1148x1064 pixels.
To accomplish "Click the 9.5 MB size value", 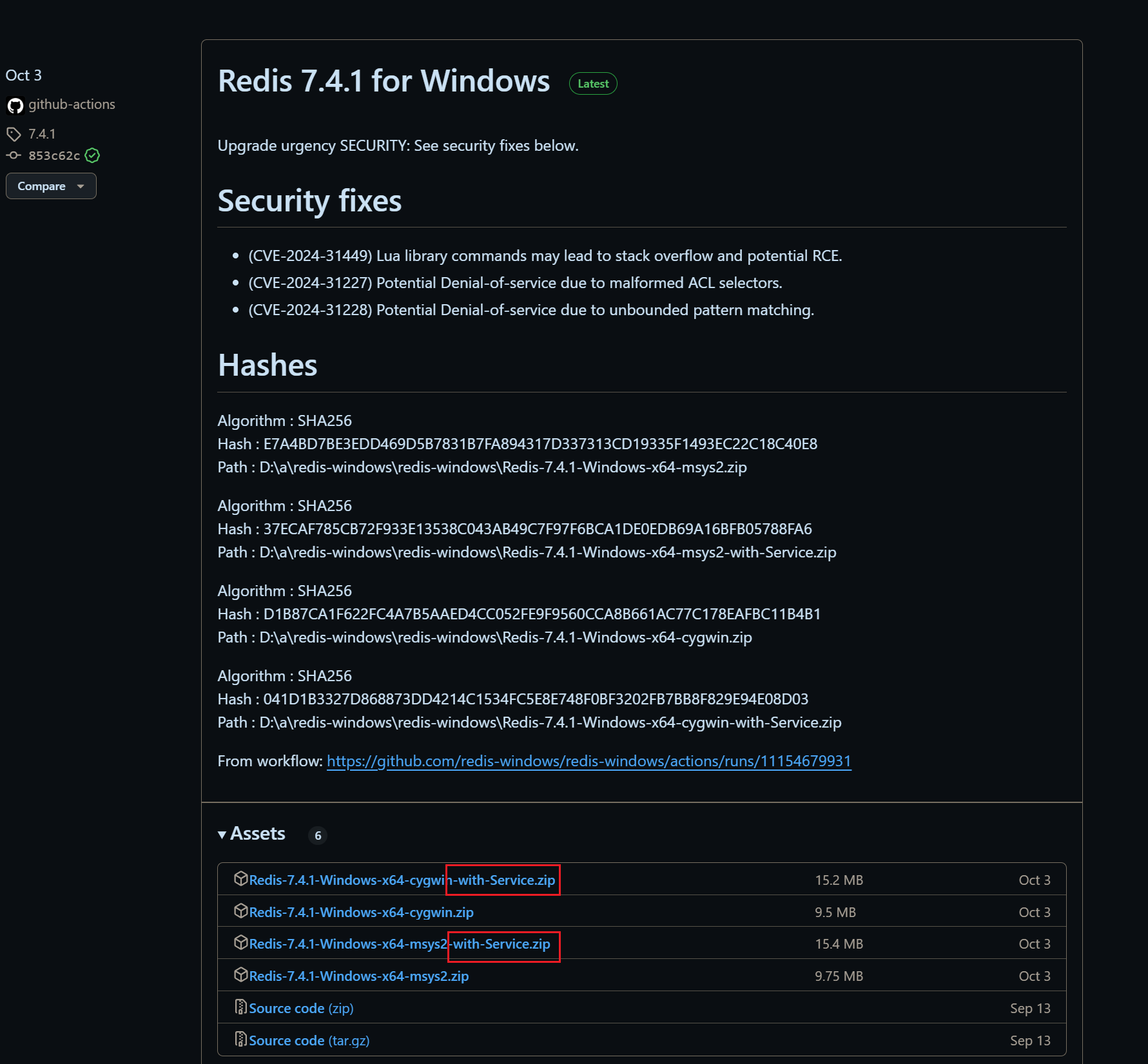I will (835, 913).
